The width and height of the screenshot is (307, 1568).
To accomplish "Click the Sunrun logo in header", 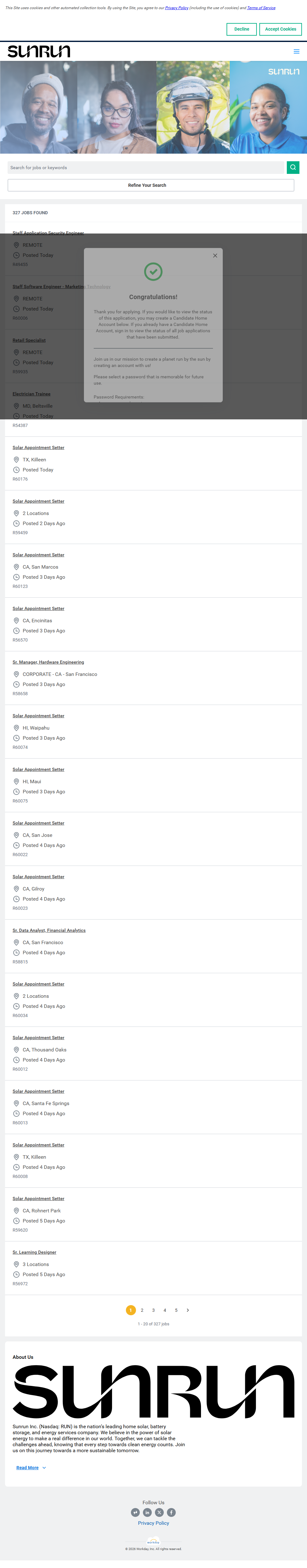I will pyautogui.click(x=39, y=51).
